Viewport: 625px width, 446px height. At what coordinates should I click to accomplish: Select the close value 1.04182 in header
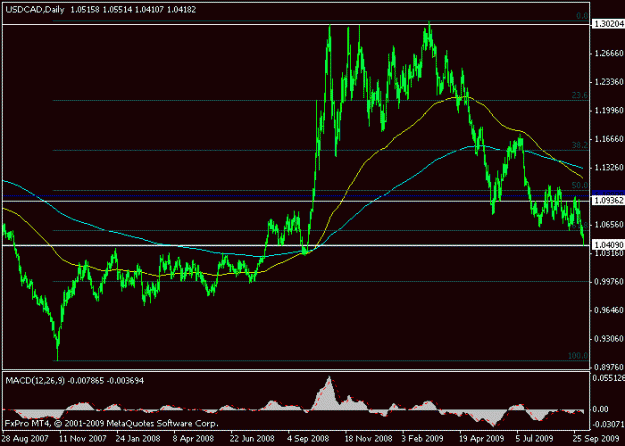tap(181, 10)
